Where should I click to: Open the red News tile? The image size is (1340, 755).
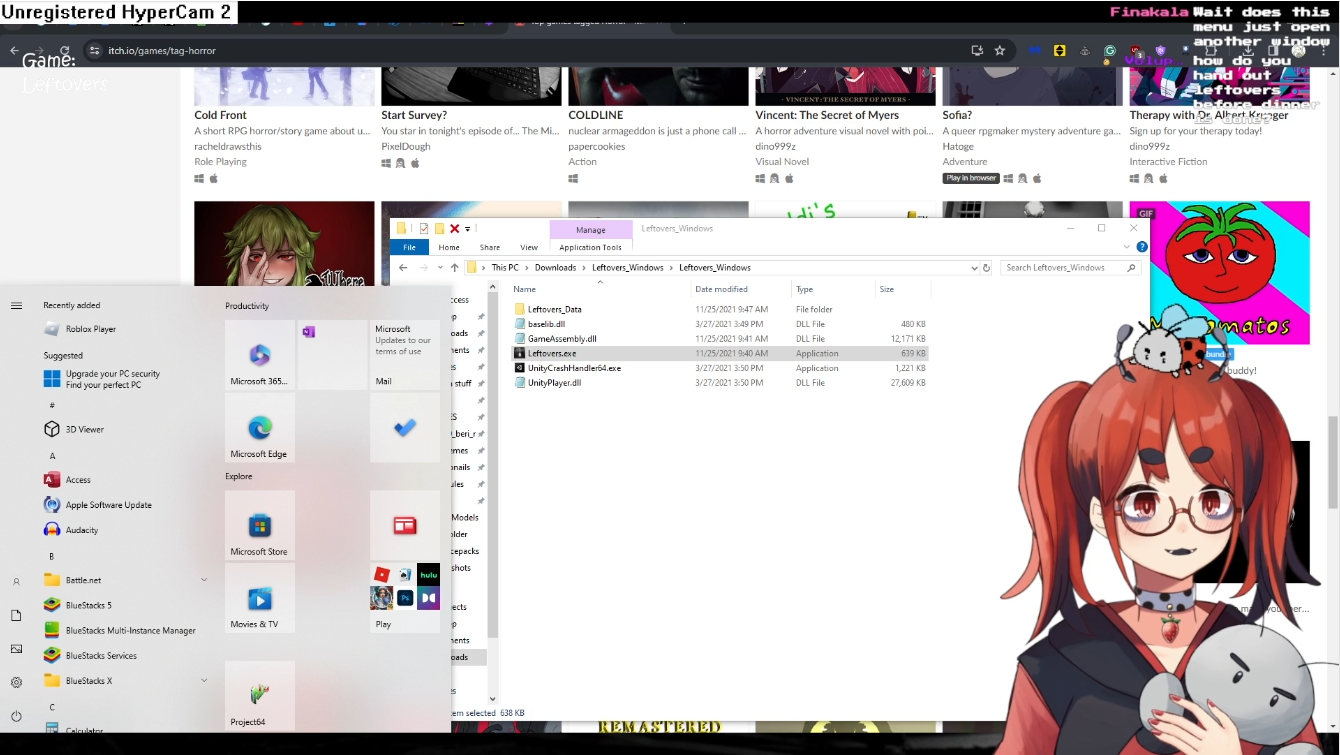tap(405, 525)
